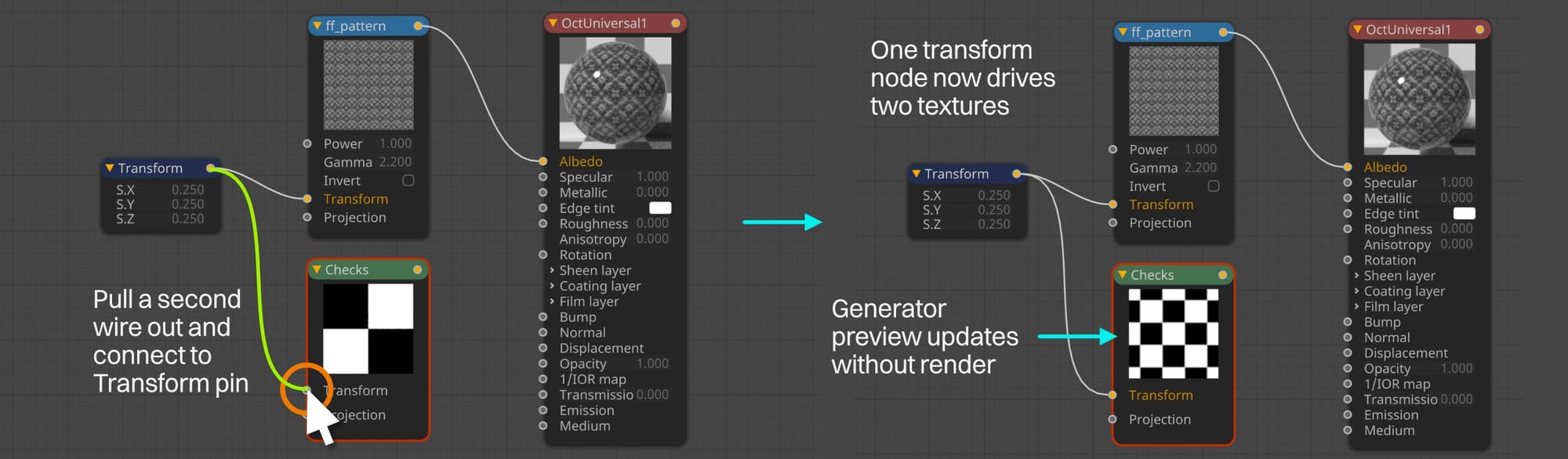Screen dimensions: 1568x459
Task: Collapse the Checks node in the right graph
Action: (1123, 275)
